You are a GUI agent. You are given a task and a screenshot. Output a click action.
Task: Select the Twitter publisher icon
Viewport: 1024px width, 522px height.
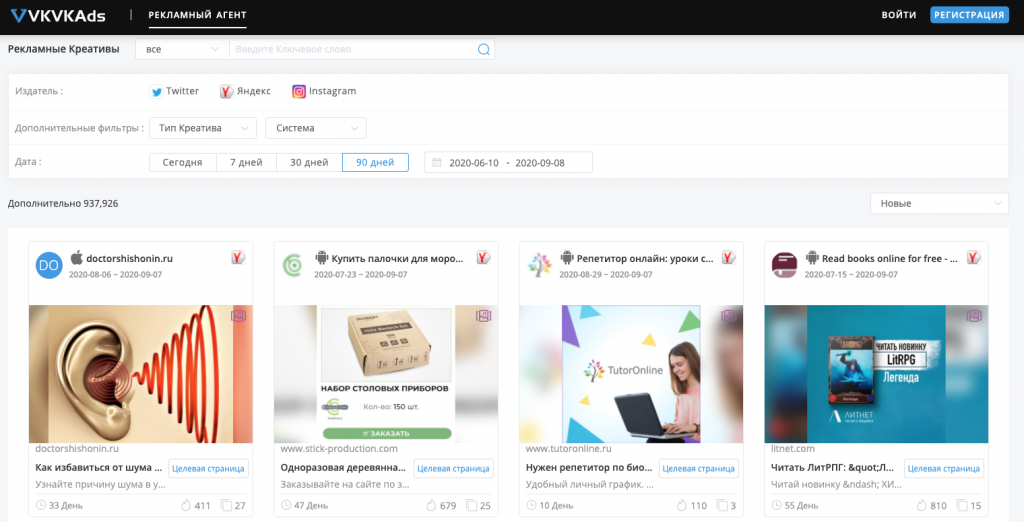click(x=157, y=91)
